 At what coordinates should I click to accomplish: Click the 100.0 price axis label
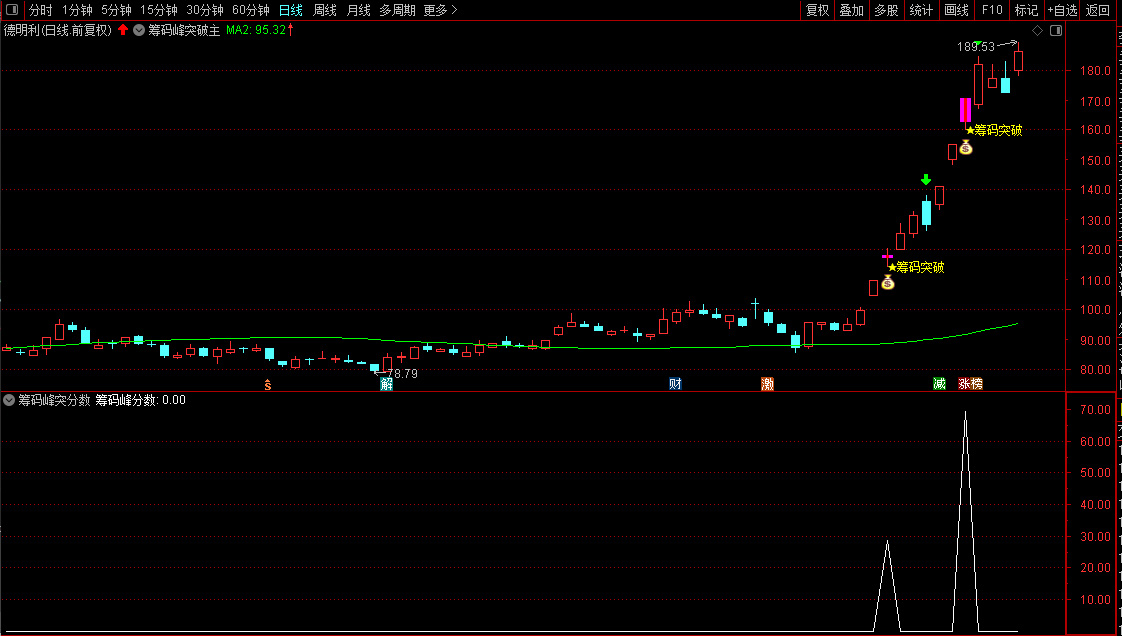(x=1096, y=310)
